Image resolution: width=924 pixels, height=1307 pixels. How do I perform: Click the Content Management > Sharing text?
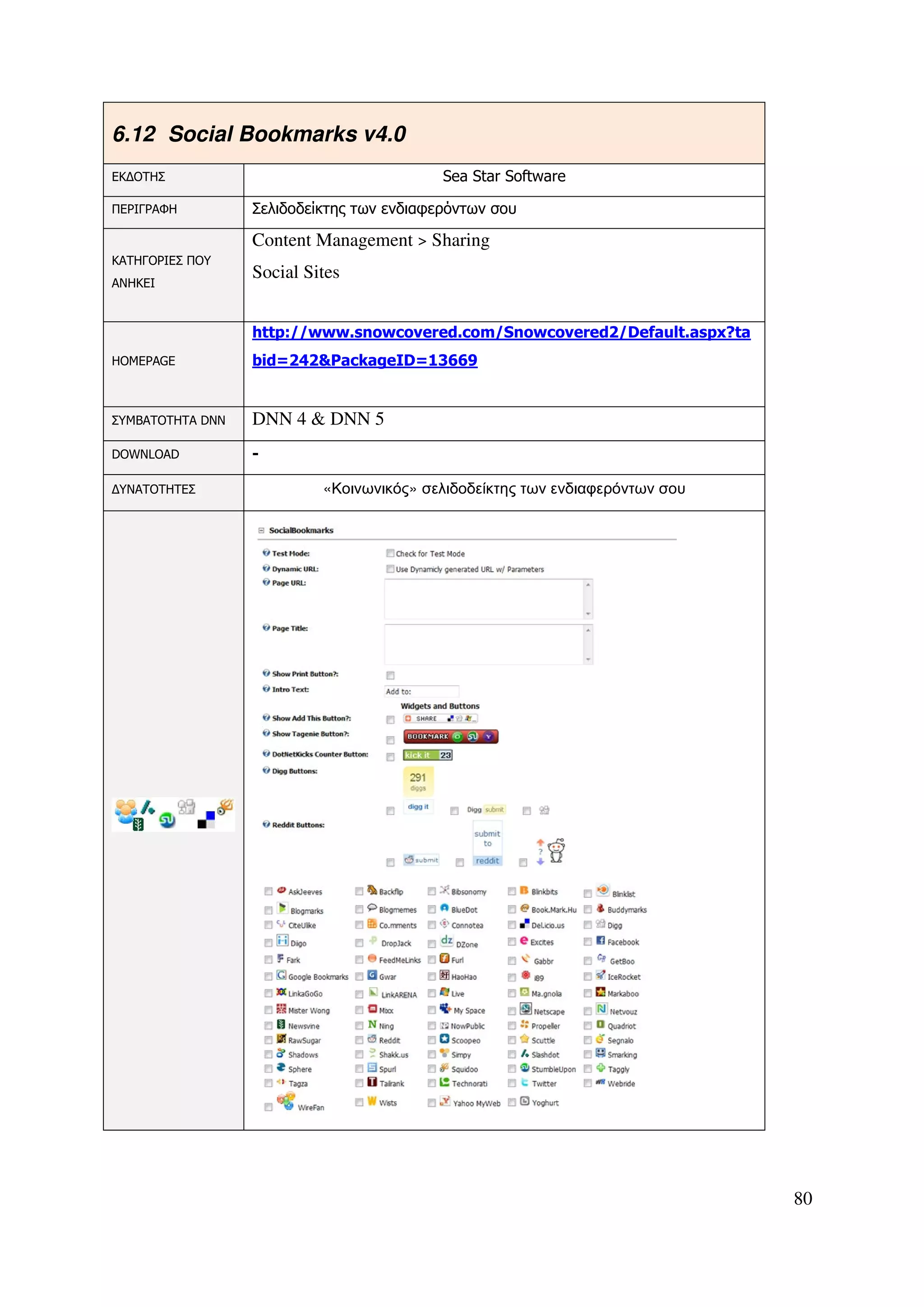[370, 241]
